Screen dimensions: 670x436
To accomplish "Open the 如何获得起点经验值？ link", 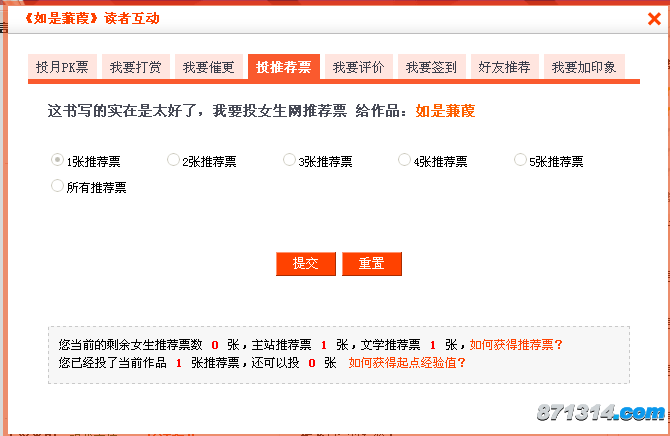I will (407, 363).
